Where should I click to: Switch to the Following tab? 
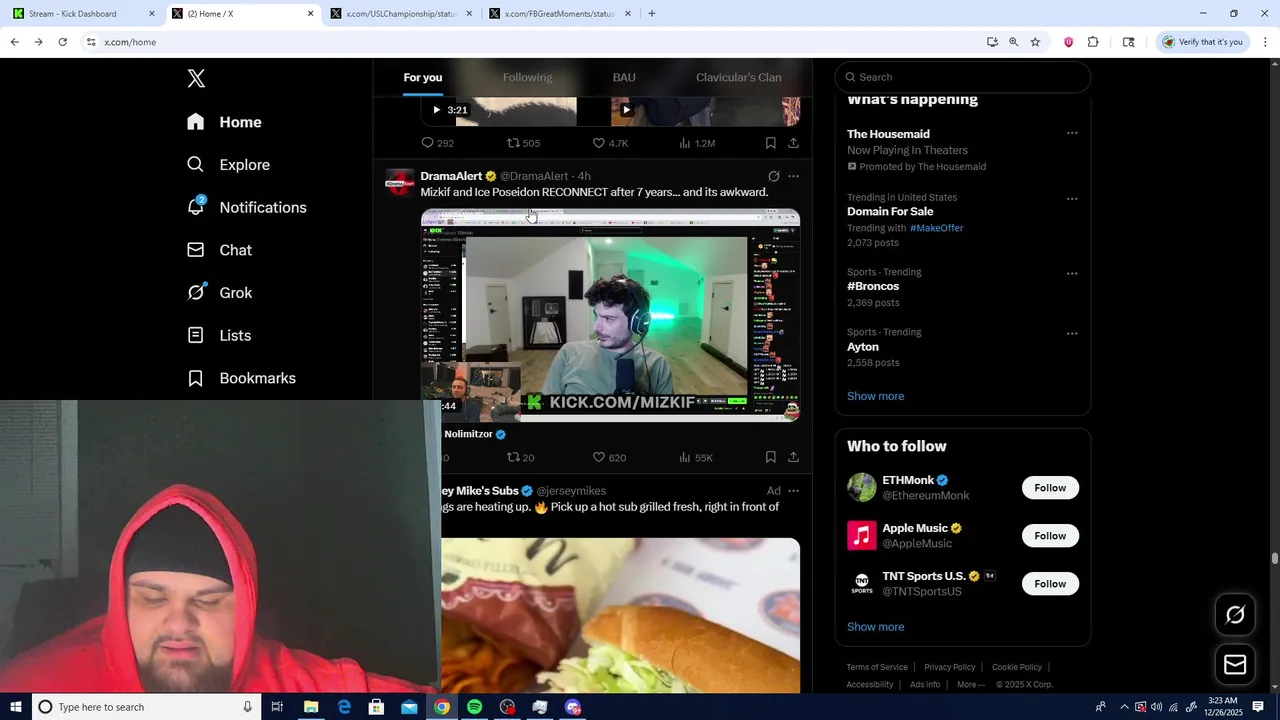pyautogui.click(x=527, y=77)
